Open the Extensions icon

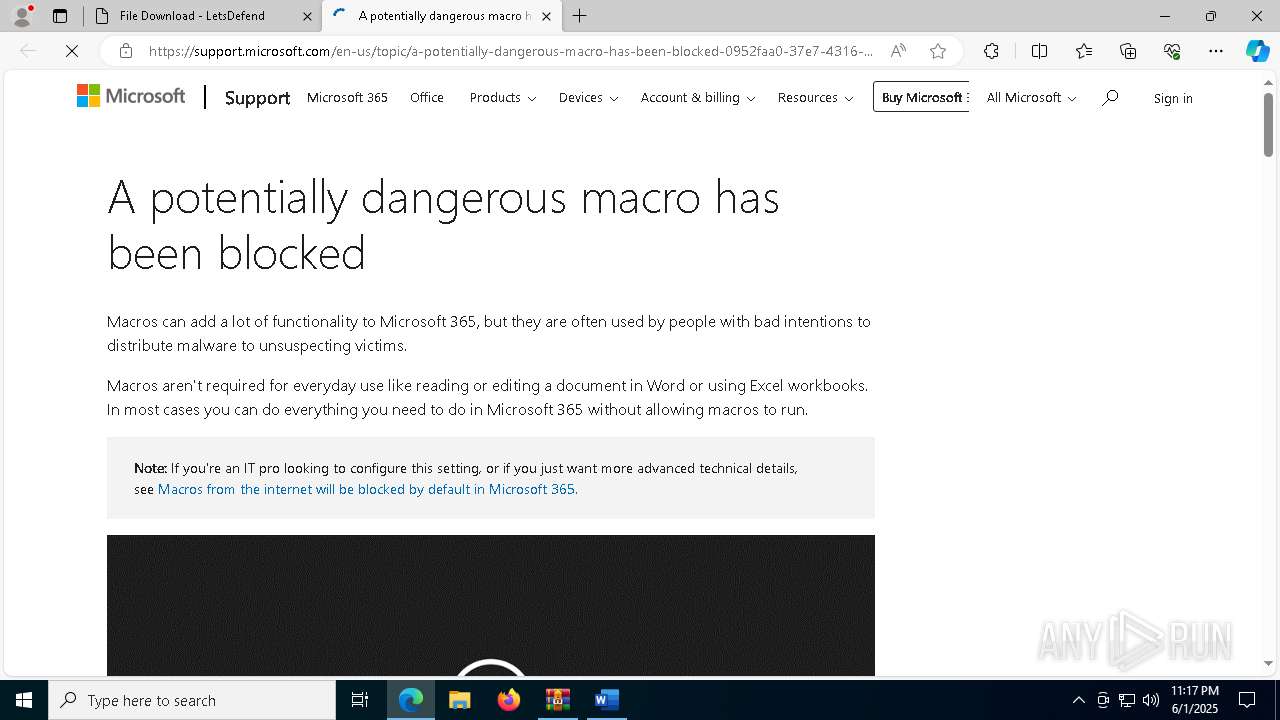(991, 51)
